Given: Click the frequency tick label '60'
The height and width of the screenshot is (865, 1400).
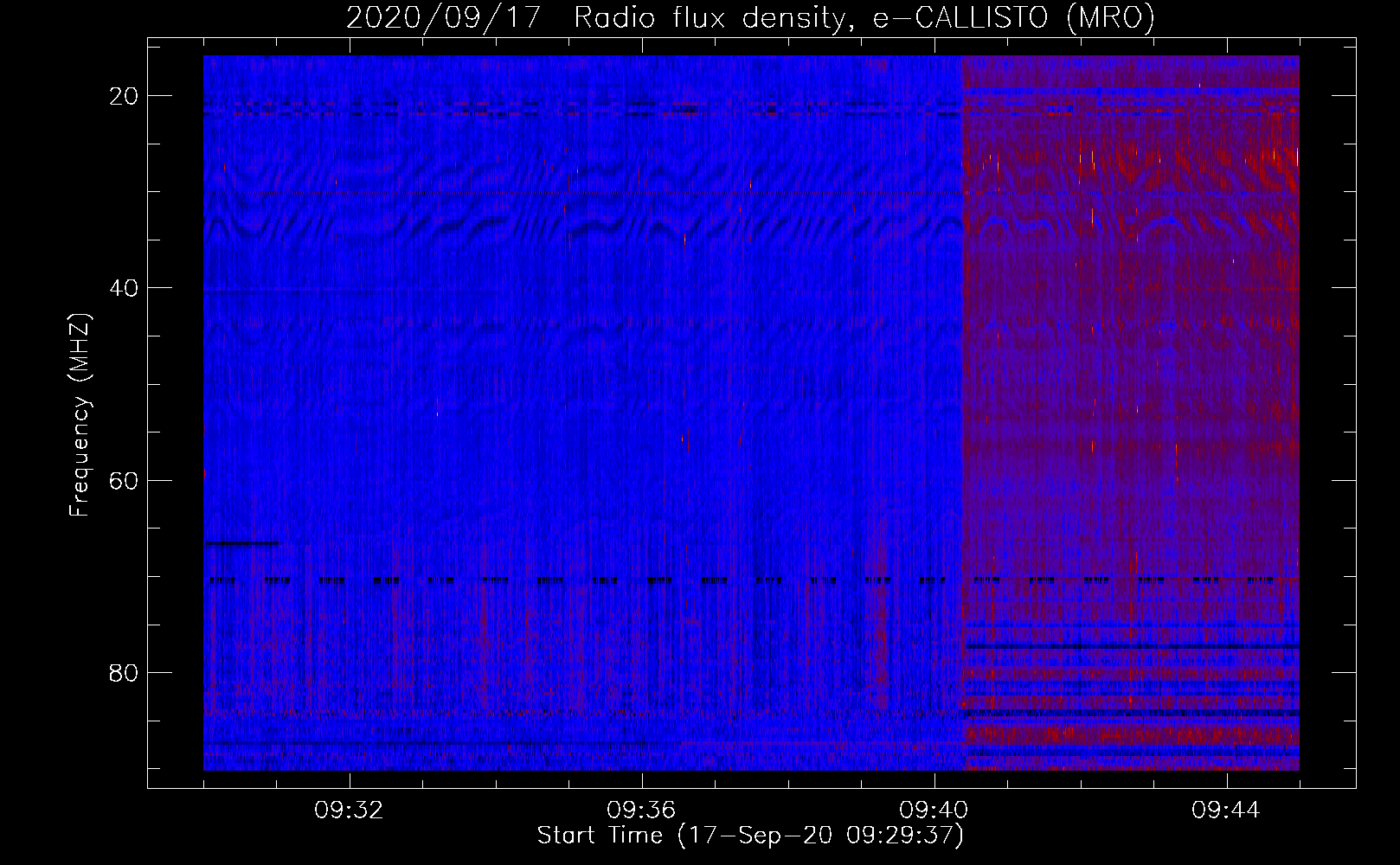Looking at the screenshot, I should [x=125, y=480].
